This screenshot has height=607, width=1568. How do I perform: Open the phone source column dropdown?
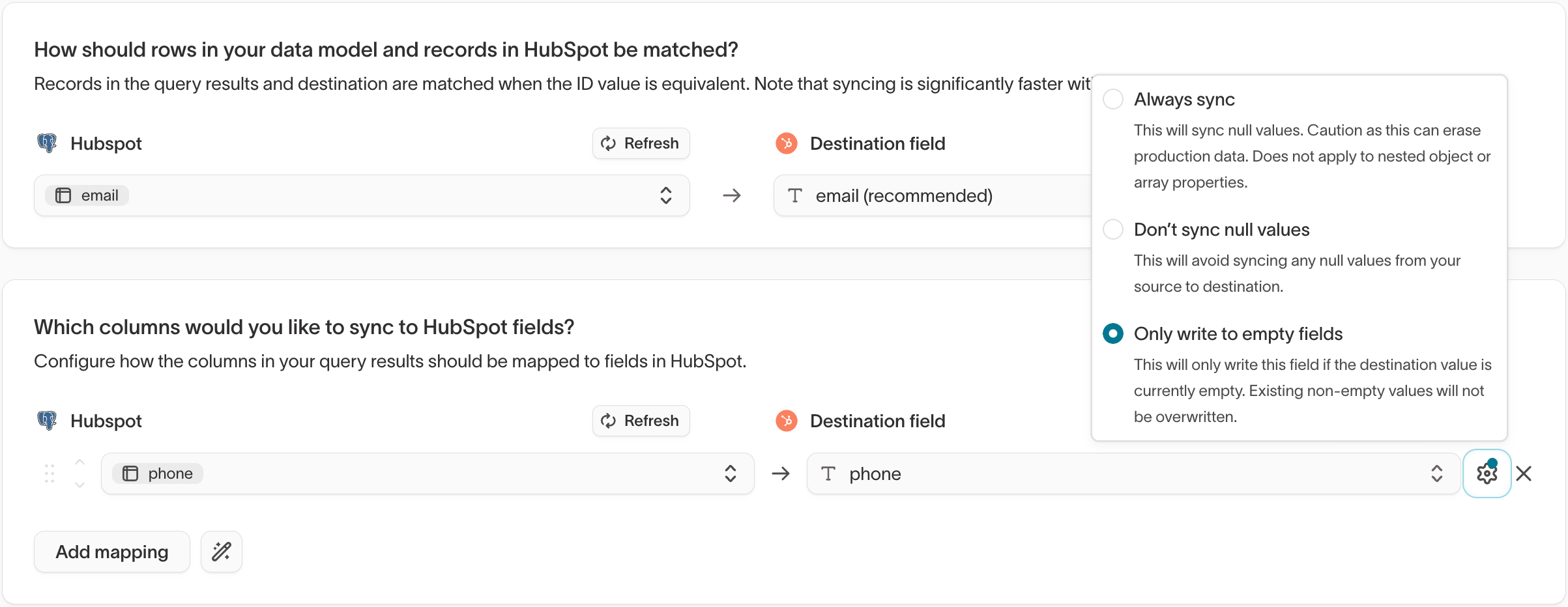click(x=730, y=473)
